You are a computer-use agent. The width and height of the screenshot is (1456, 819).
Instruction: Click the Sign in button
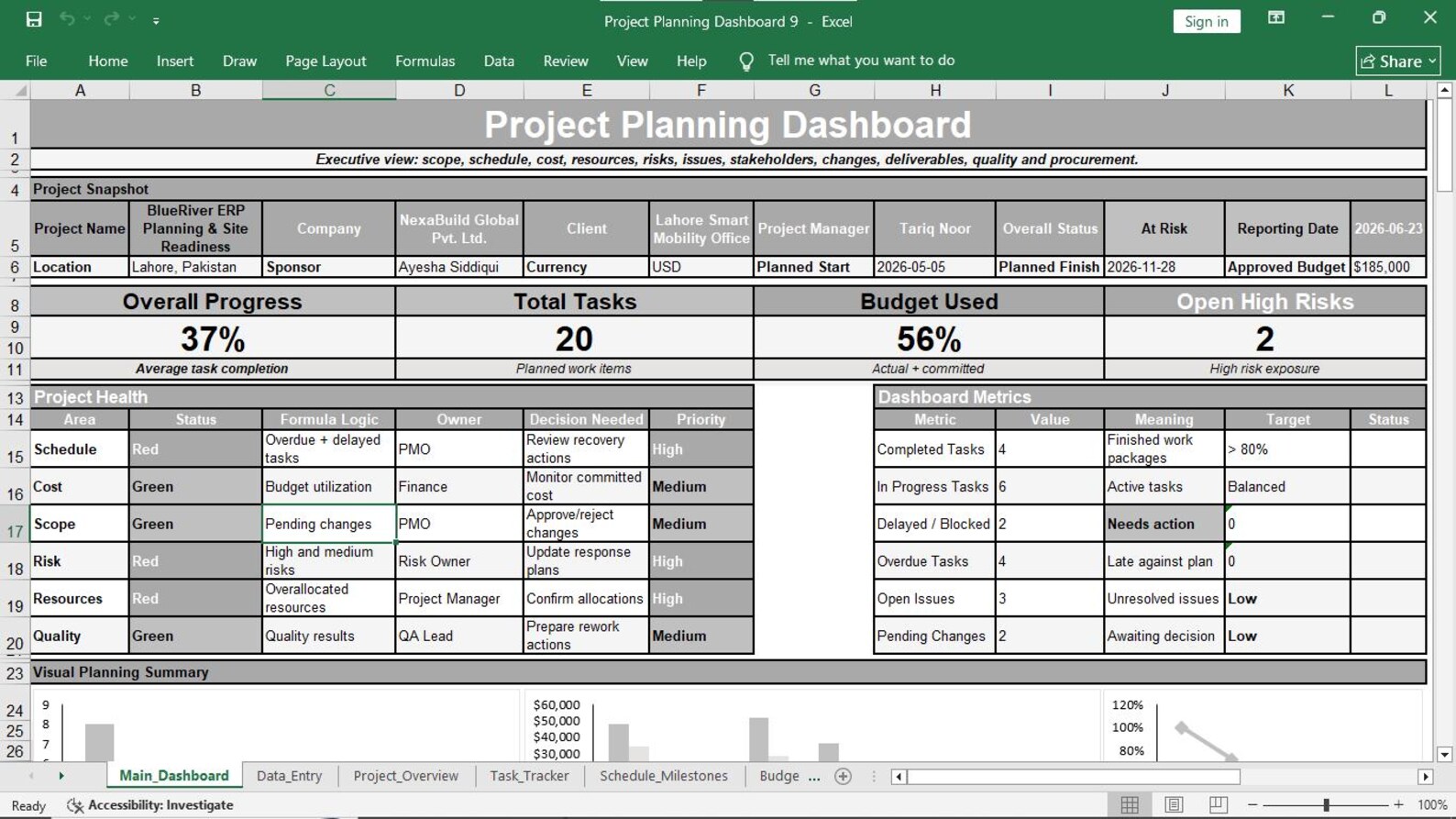[x=1206, y=21]
